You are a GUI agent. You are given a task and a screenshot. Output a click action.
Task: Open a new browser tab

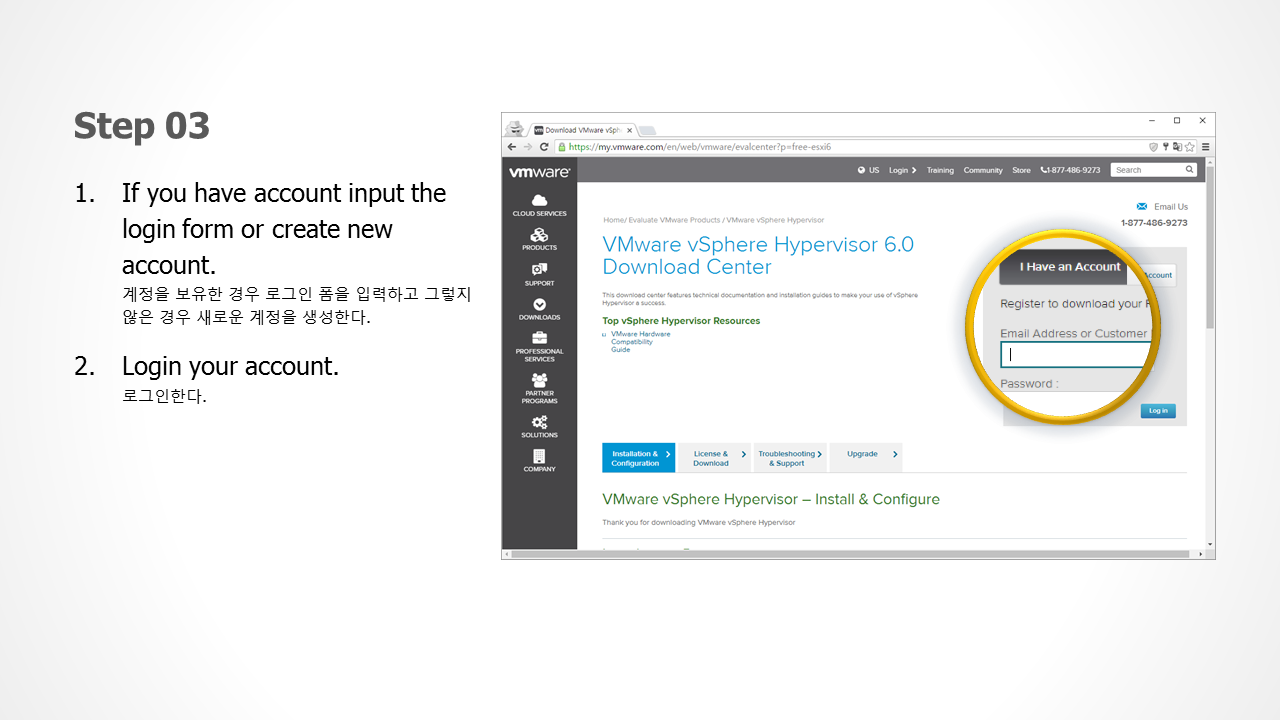coord(647,130)
